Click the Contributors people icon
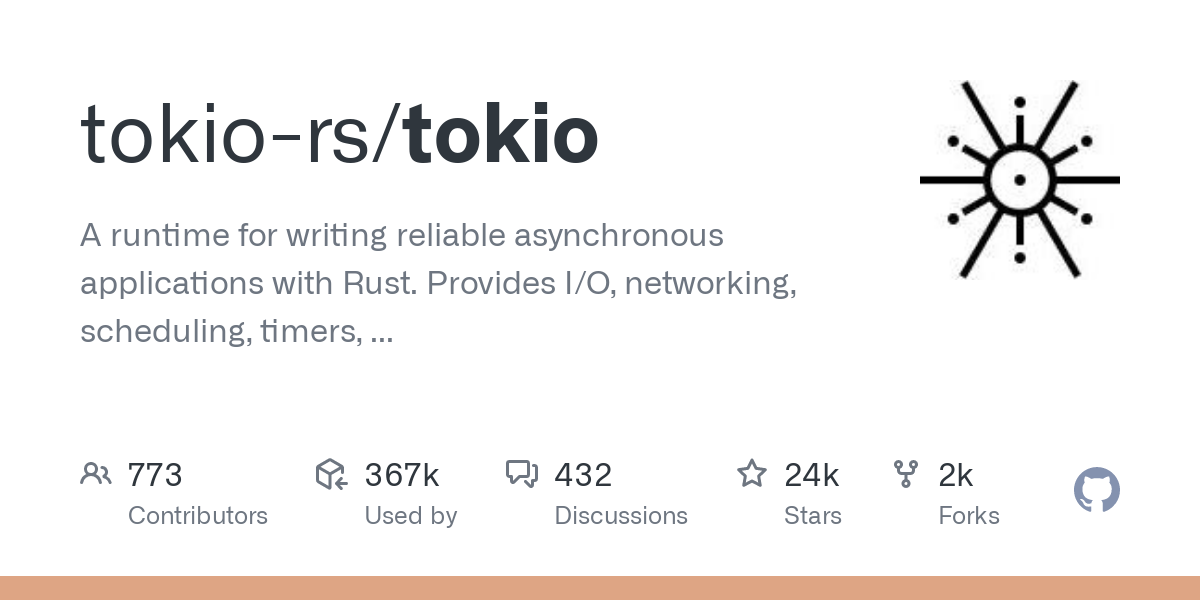The width and height of the screenshot is (1200, 600). [x=96, y=473]
